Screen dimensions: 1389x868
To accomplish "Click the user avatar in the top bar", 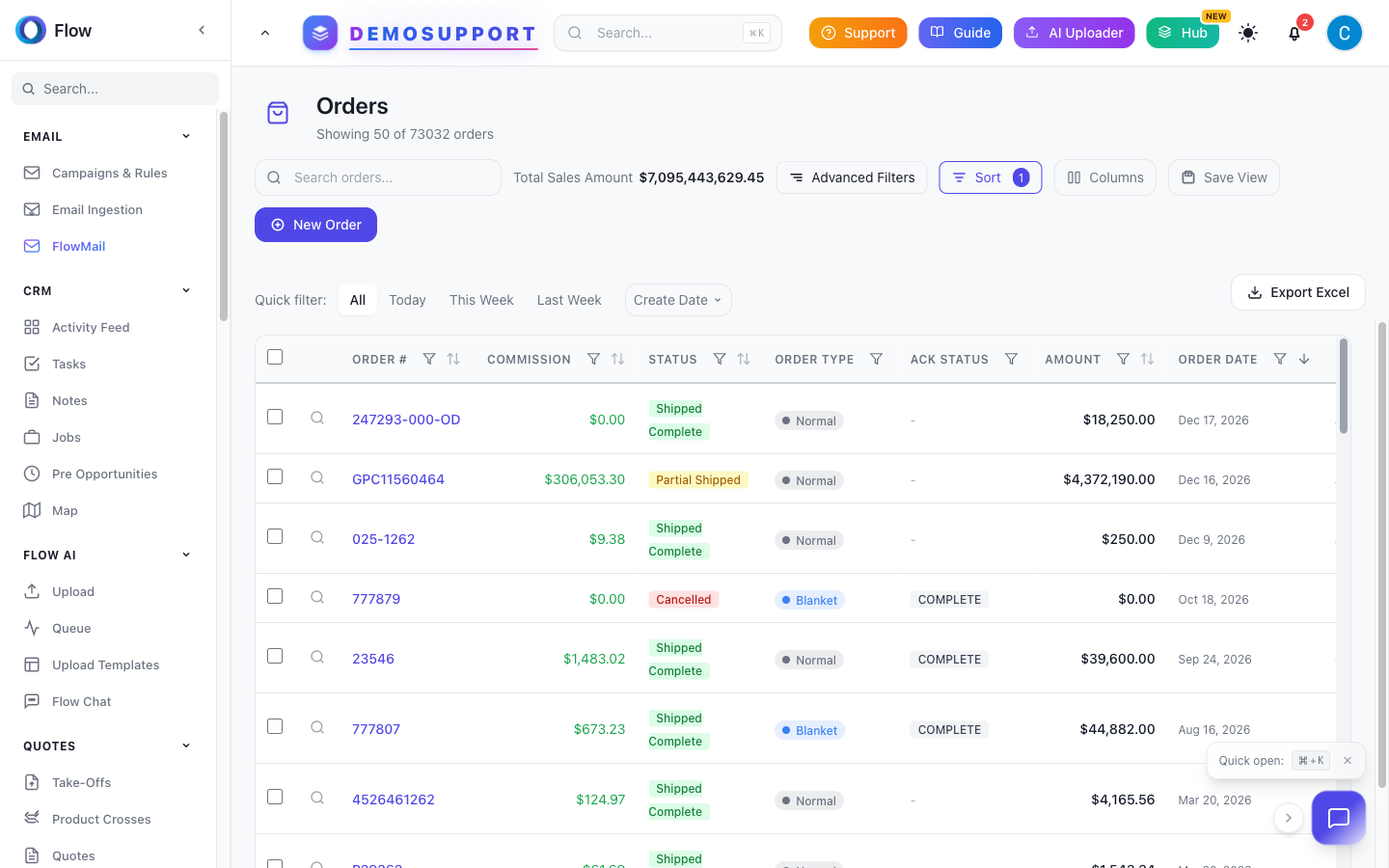I will [x=1344, y=32].
